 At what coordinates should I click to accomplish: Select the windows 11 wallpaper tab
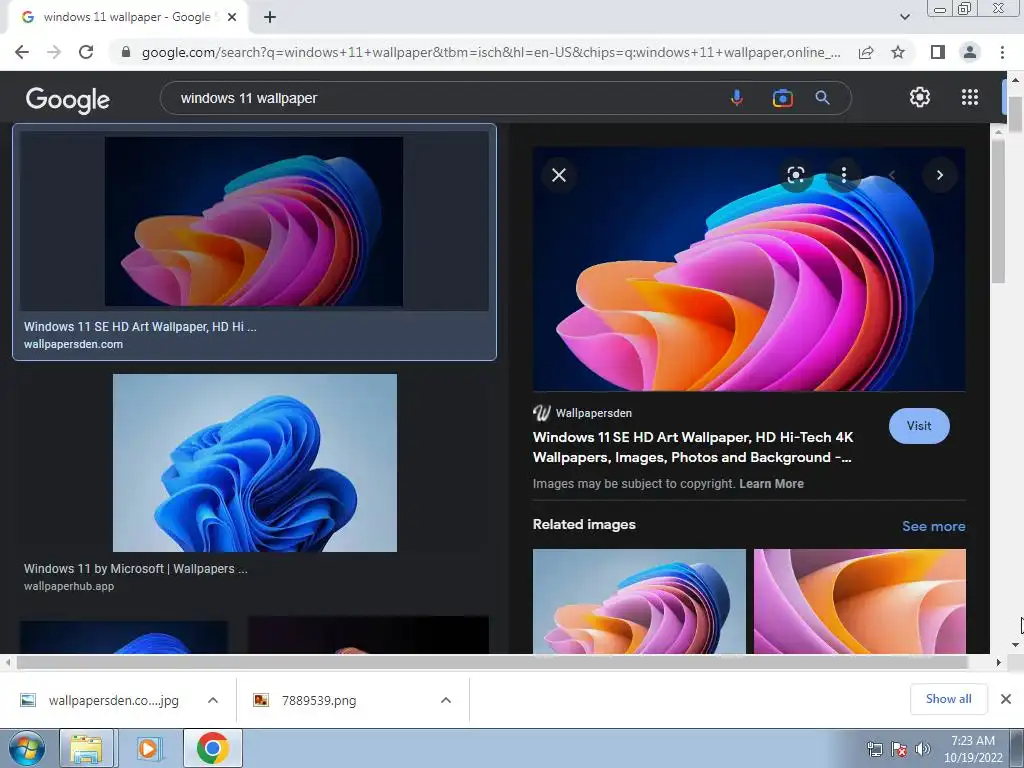(127, 18)
